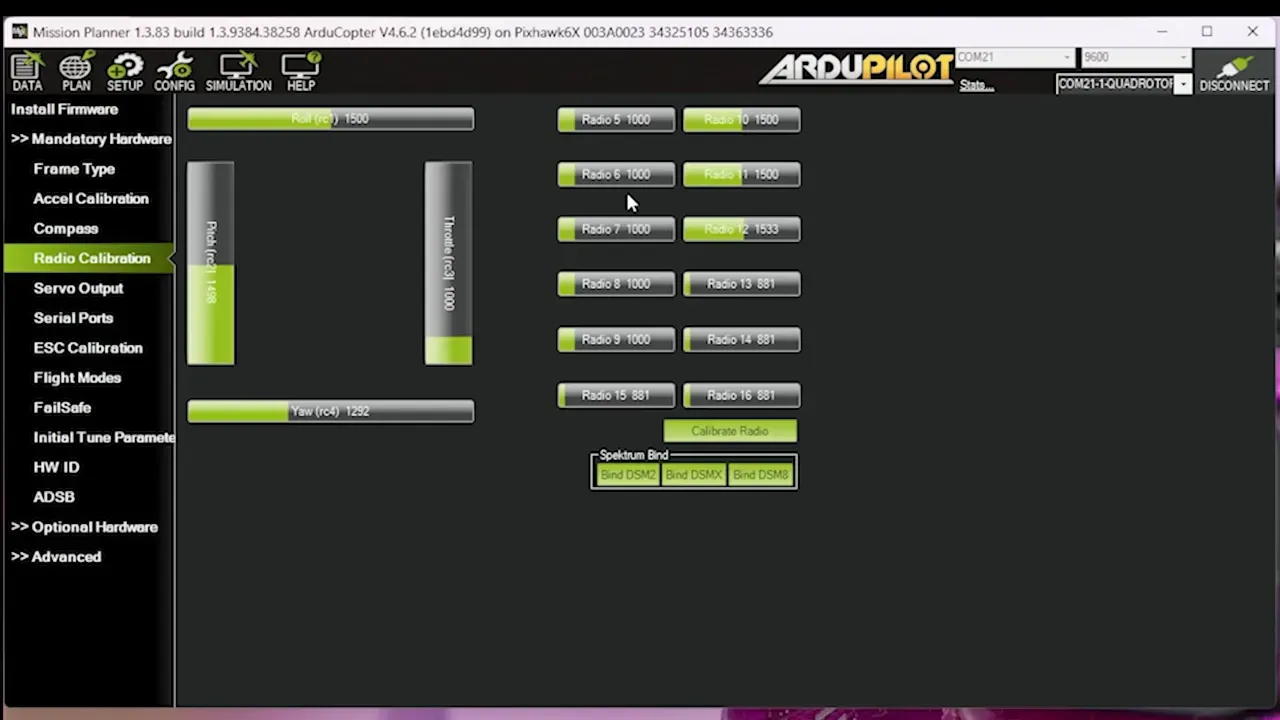Image resolution: width=1280 pixels, height=720 pixels.
Task: Select Frame Type in the sidebar
Action: [74, 169]
